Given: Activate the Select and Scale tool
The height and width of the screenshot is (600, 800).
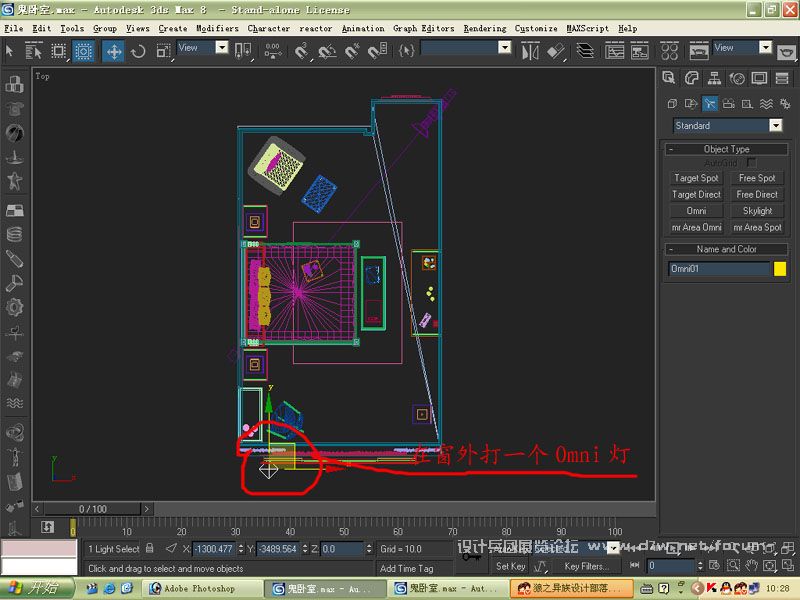Looking at the screenshot, I should pyautogui.click(x=163, y=51).
